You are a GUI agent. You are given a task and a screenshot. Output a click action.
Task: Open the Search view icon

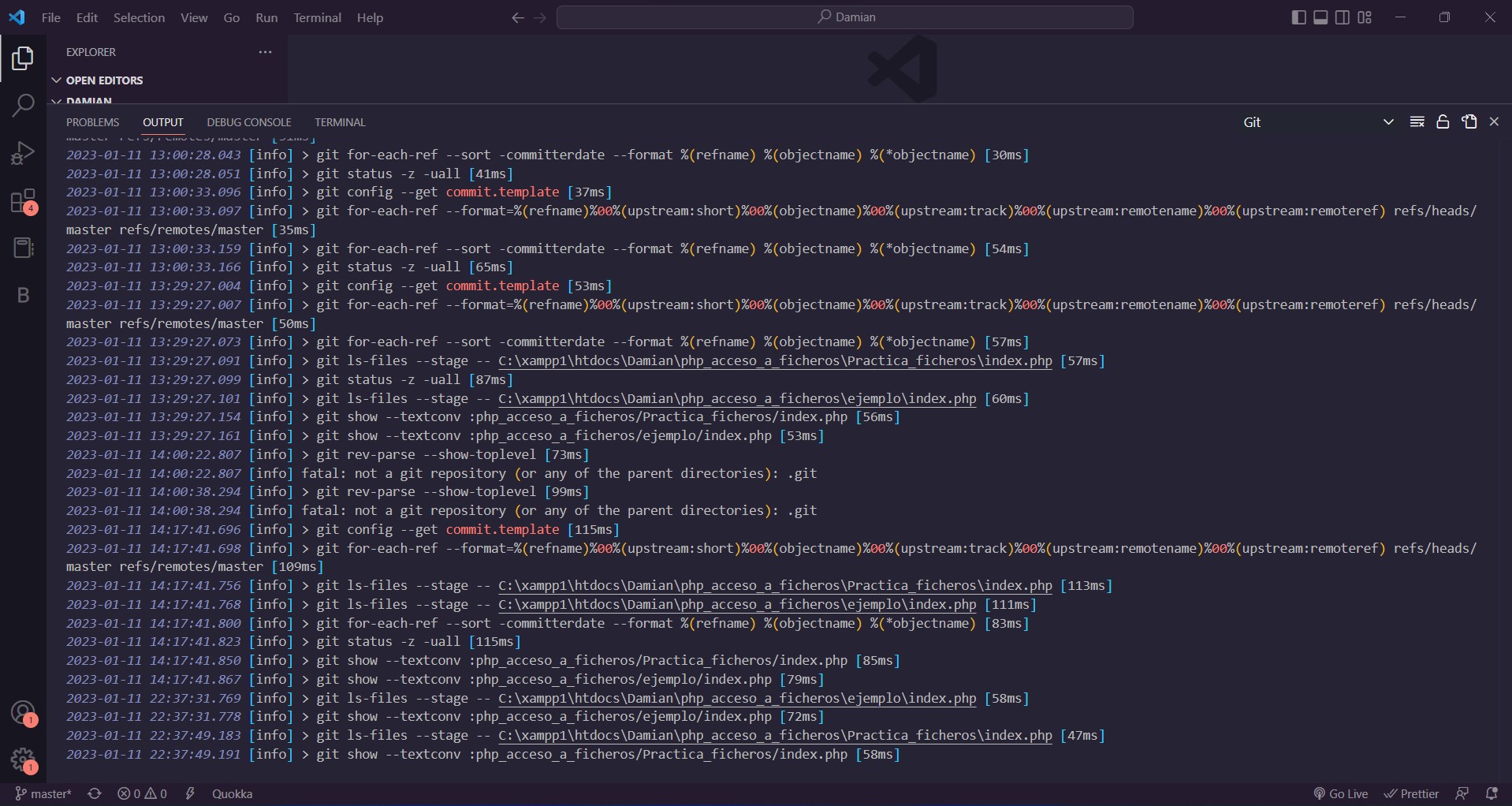point(23,106)
